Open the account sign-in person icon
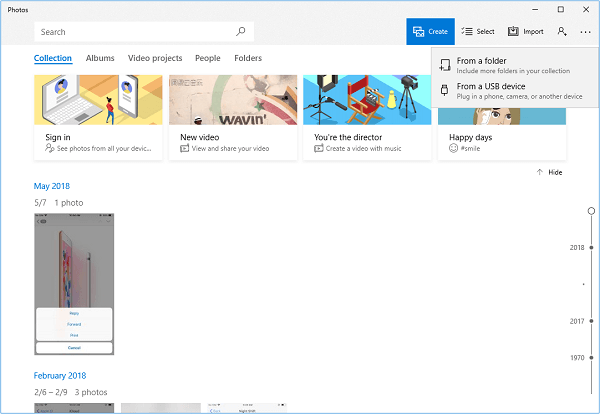This screenshot has width=600, height=414. (x=562, y=32)
